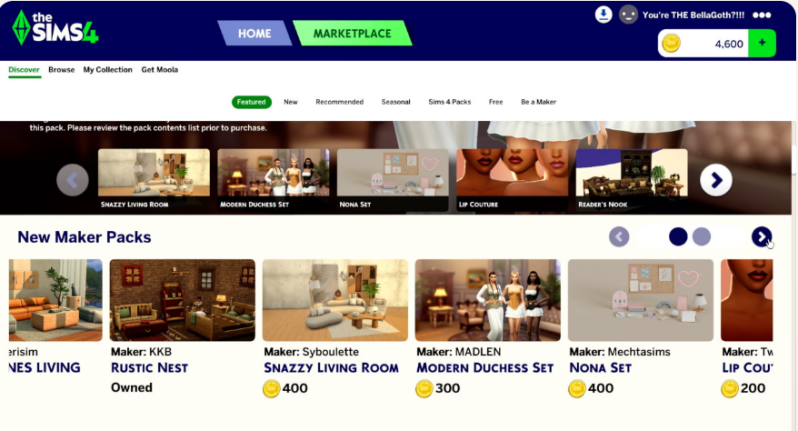Select the Featured filter pill
The image size is (798, 431).
tap(251, 102)
